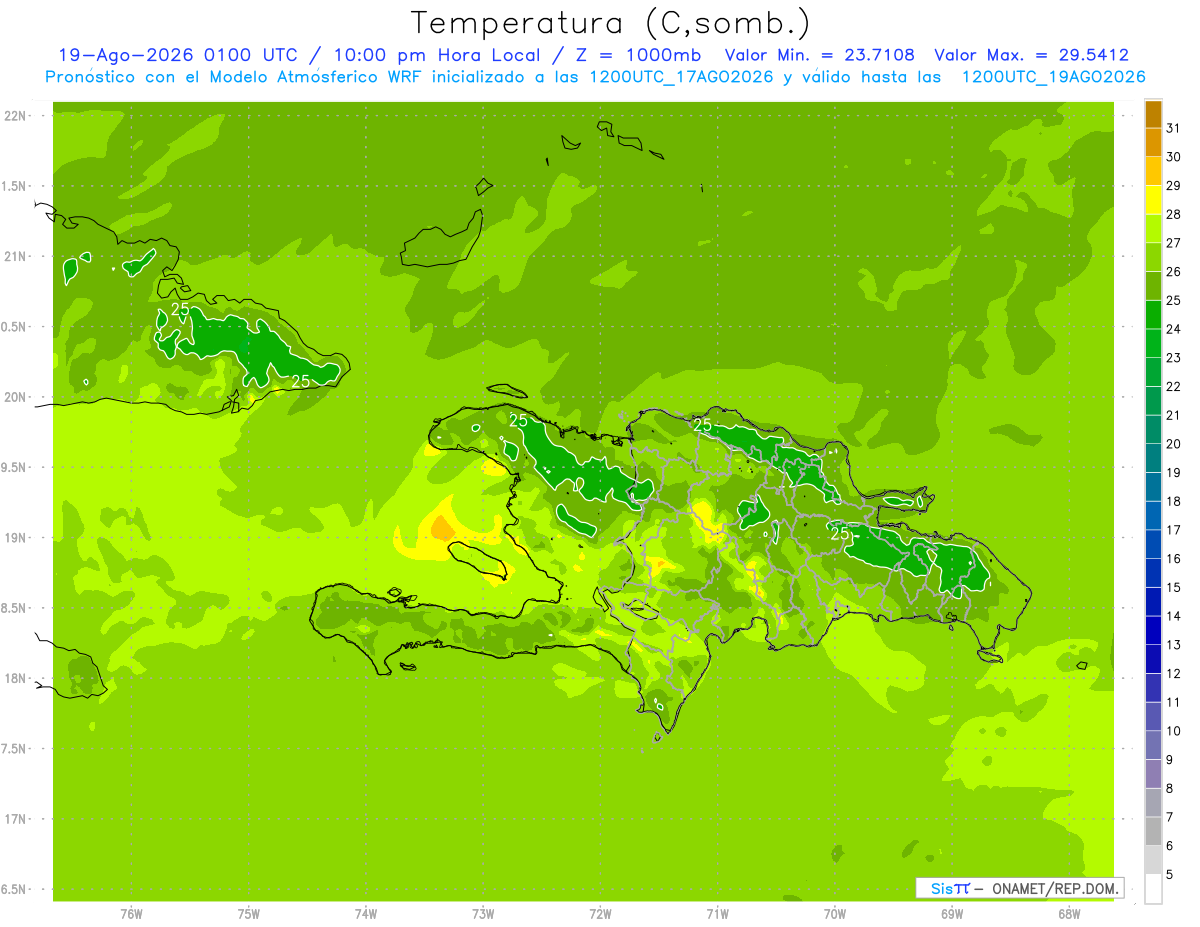Click the 21N latitude axis label
Image resolution: width=1200 pixels, height=927 pixels.
click(16, 257)
